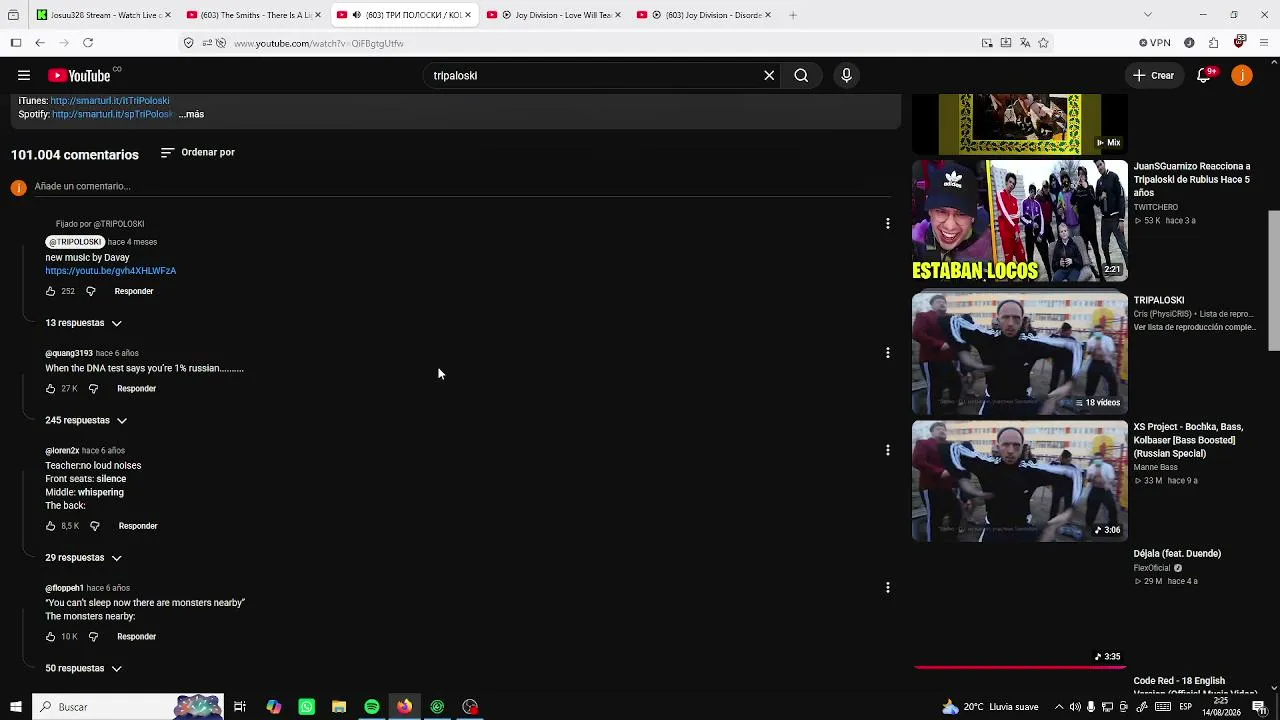Open File Explorer from the taskbar
This screenshot has height=720, width=1280.
coord(339,707)
